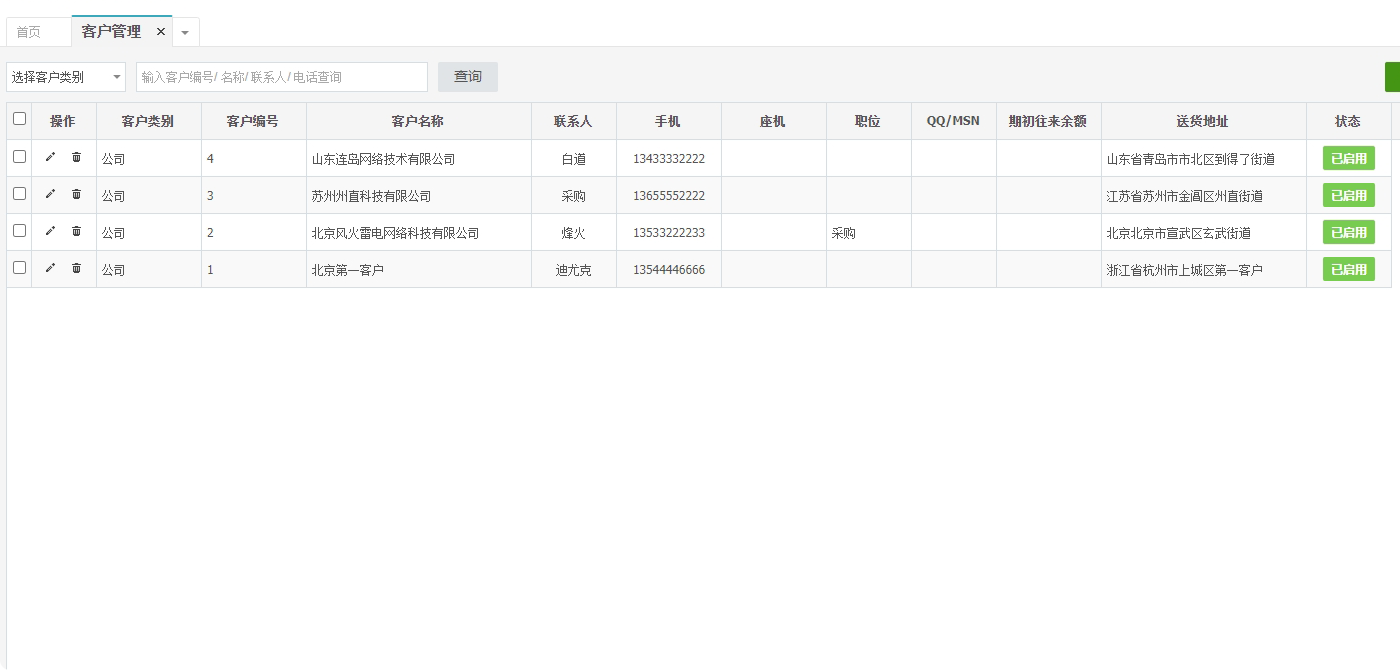
Task: Edit customer 苏州州直科技有限公司 via pencil icon
Action: click(x=51, y=194)
